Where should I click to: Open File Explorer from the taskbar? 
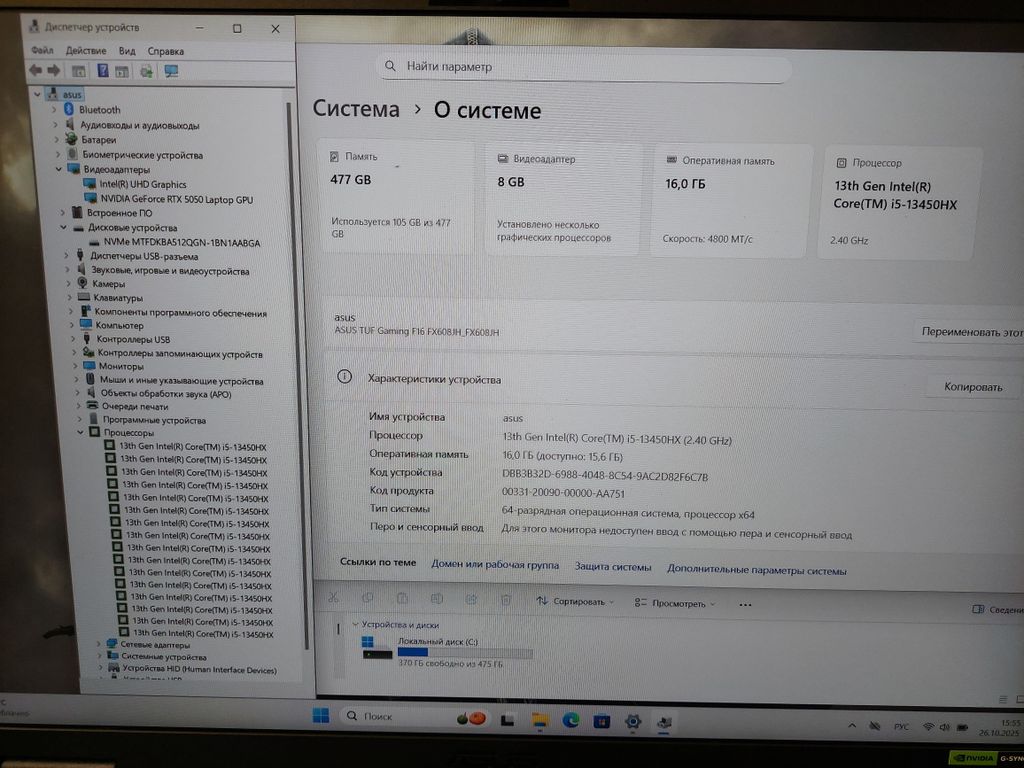[540, 719]
